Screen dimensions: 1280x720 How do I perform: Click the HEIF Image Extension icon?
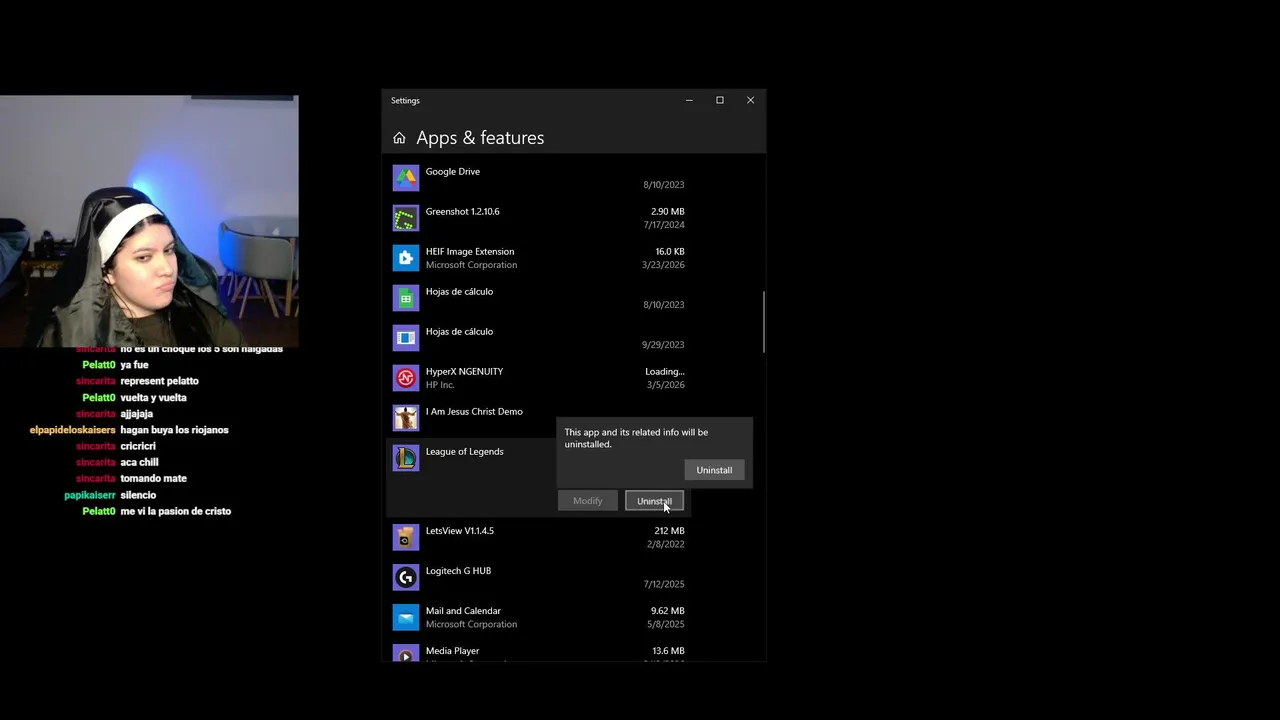point(405,258)
